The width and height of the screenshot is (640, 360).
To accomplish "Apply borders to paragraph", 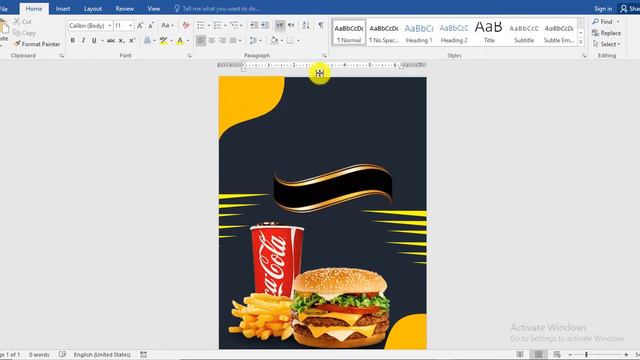I will pos(290,40).
